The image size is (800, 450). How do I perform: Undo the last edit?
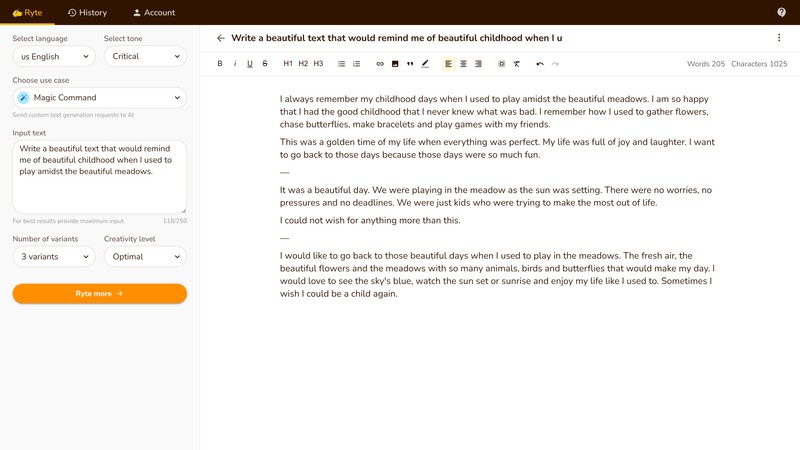click(x=540, y=64)
